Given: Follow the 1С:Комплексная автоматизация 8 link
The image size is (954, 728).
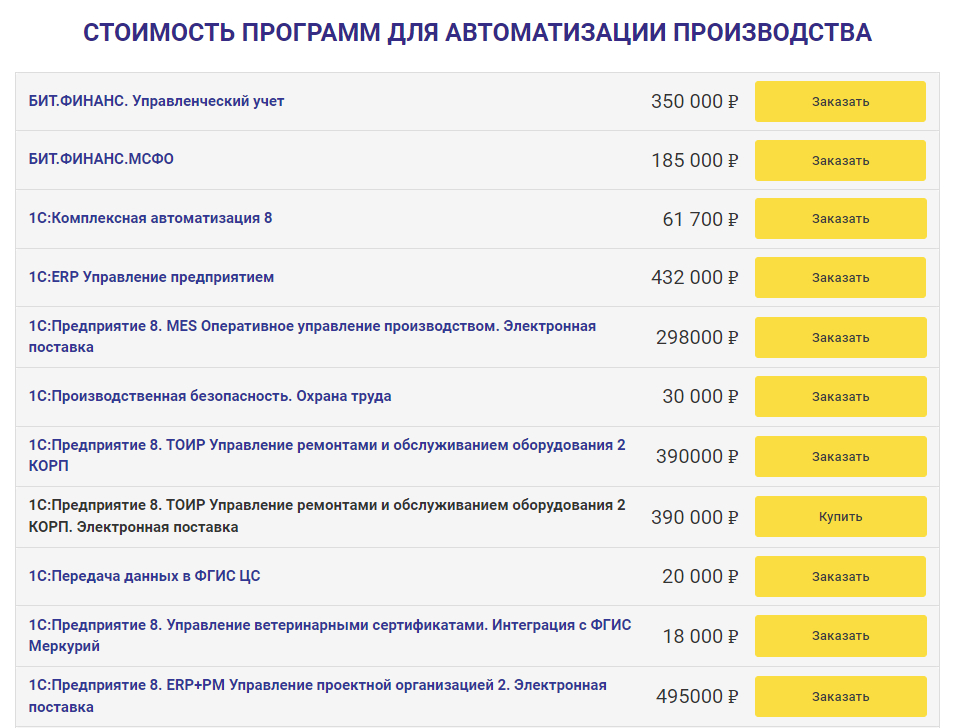Looking at the screenshot, I should [151, 218].
